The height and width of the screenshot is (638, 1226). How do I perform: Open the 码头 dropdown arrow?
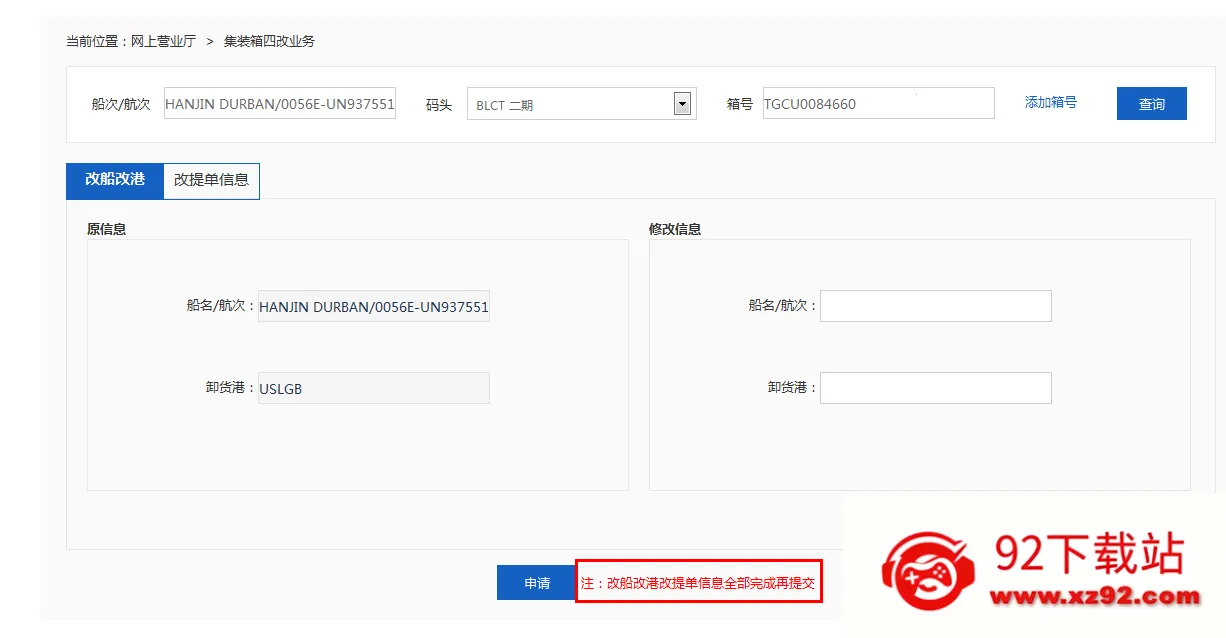(682, 103)
